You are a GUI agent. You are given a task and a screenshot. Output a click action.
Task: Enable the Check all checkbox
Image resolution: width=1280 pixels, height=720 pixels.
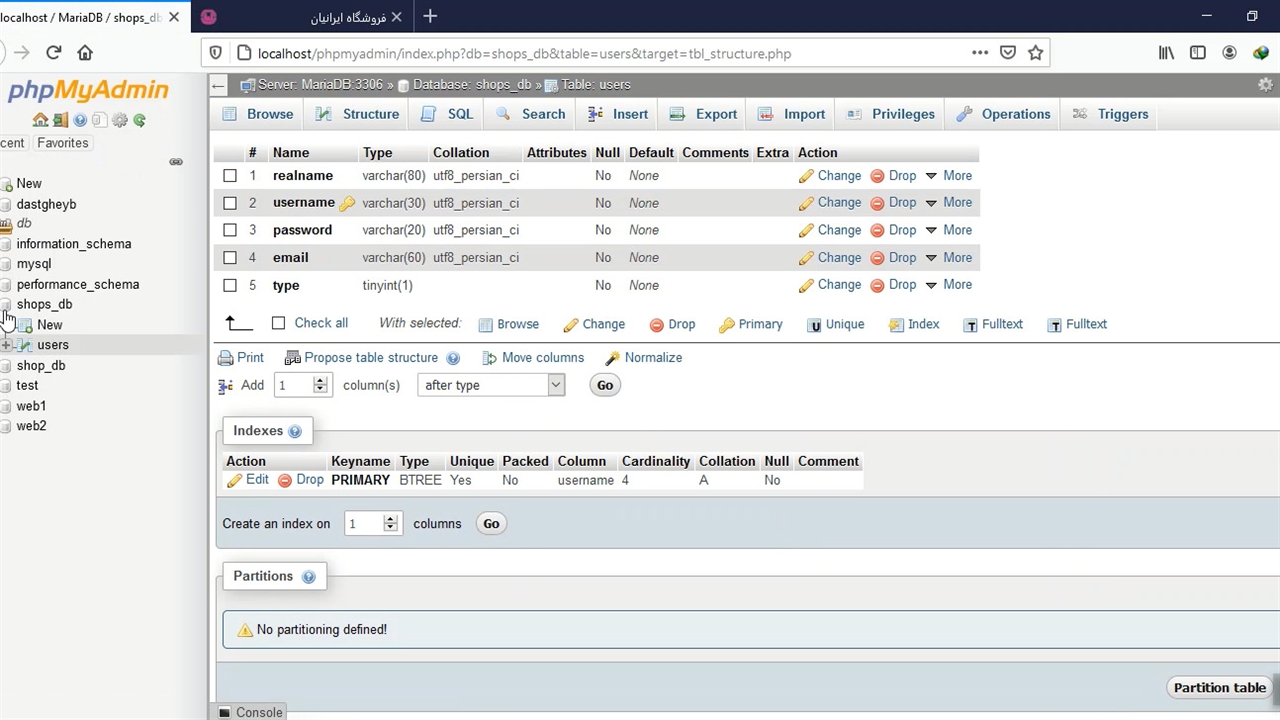click(x=279, y=323)
